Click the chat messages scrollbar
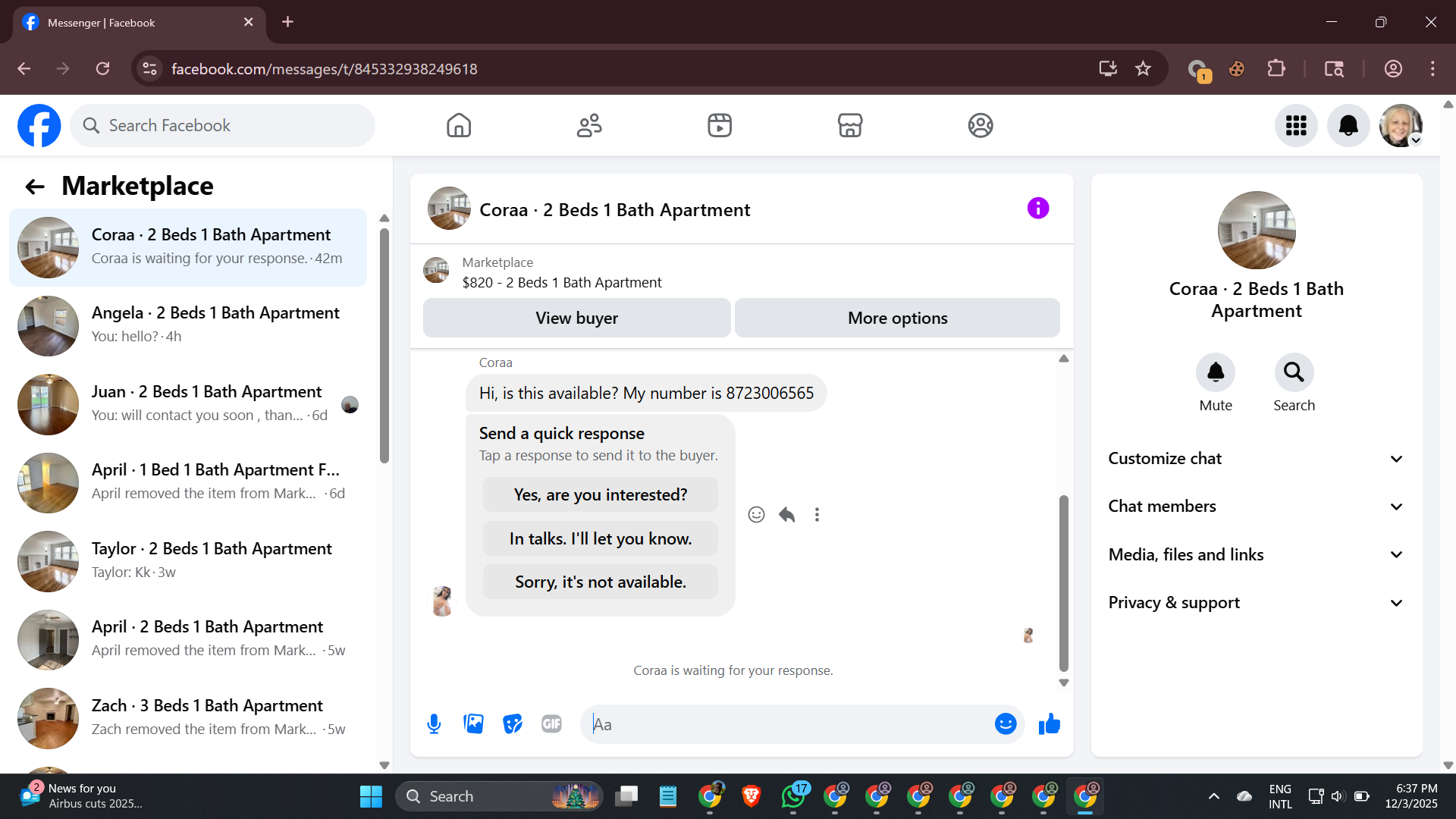This screenshot has width=1456, height=819. click(1064, 583)
